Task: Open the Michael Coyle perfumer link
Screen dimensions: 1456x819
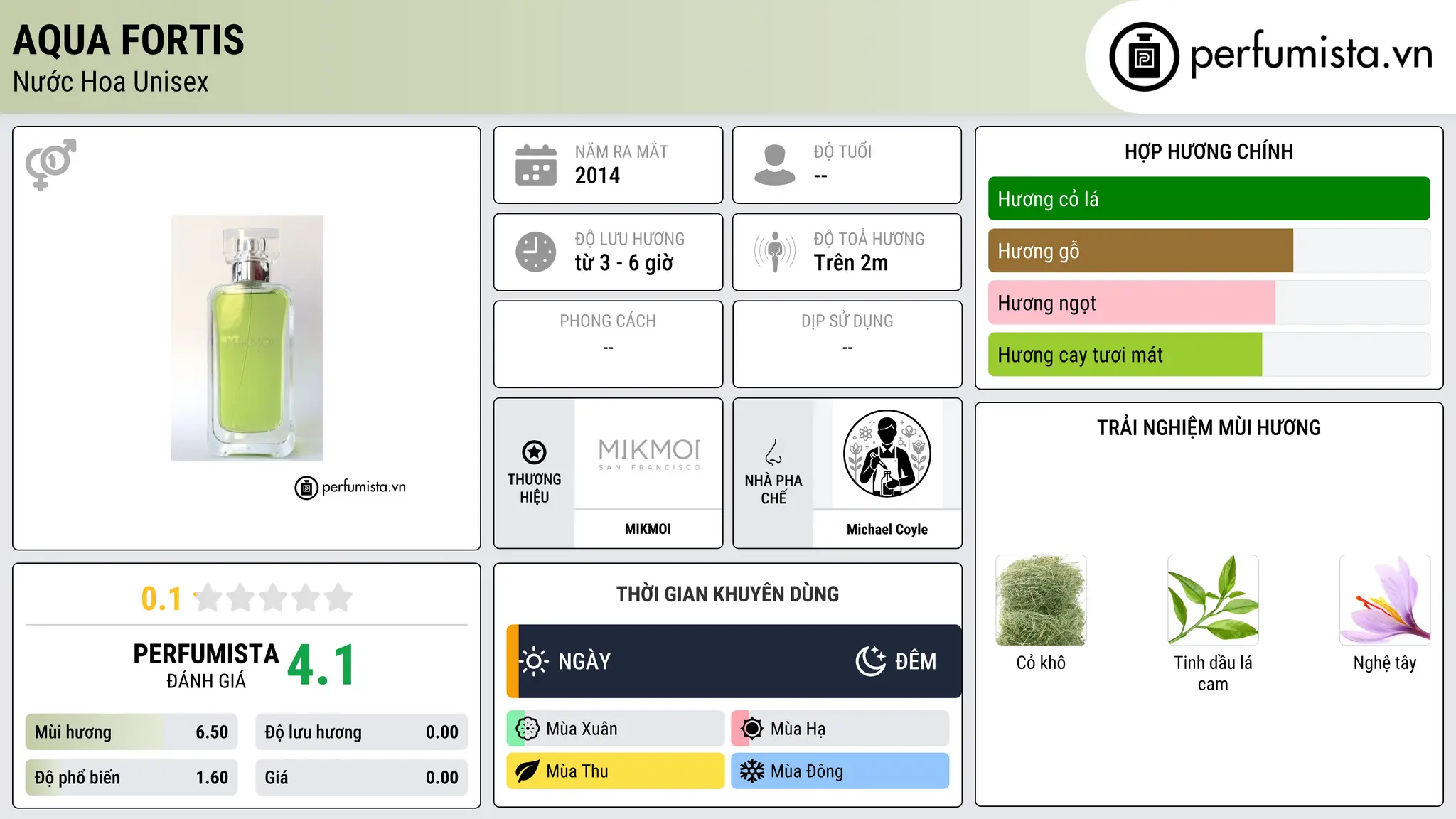Action: pos(887,529)
